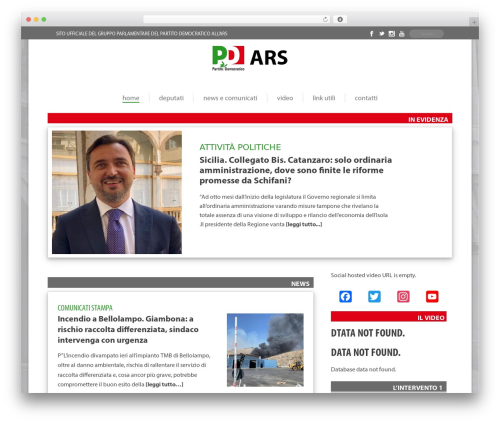Click the 'Sito ufficiale del gruppo parlamentare' top text
The height and width of the screenshot is (423, 500).
pos(141,34)
